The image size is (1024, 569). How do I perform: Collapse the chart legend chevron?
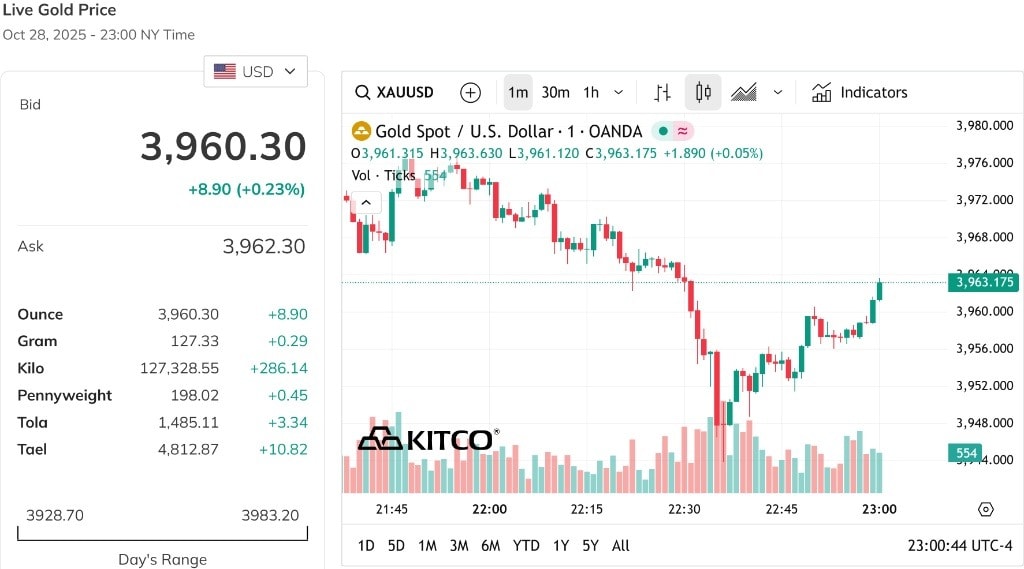(x=366, y=203)
